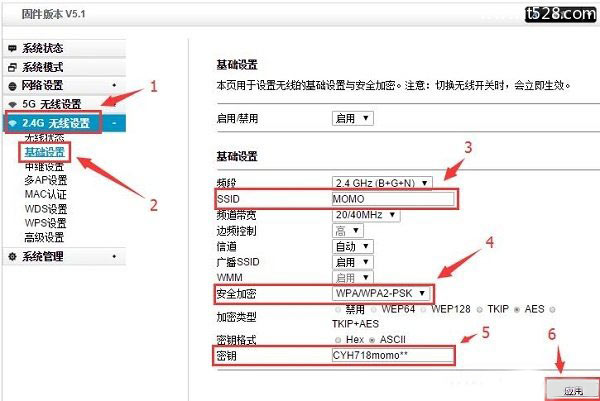This screenshot has height=401, width=600.
Task: Open the 边频控制 dropdown
Action: [348, 231]
